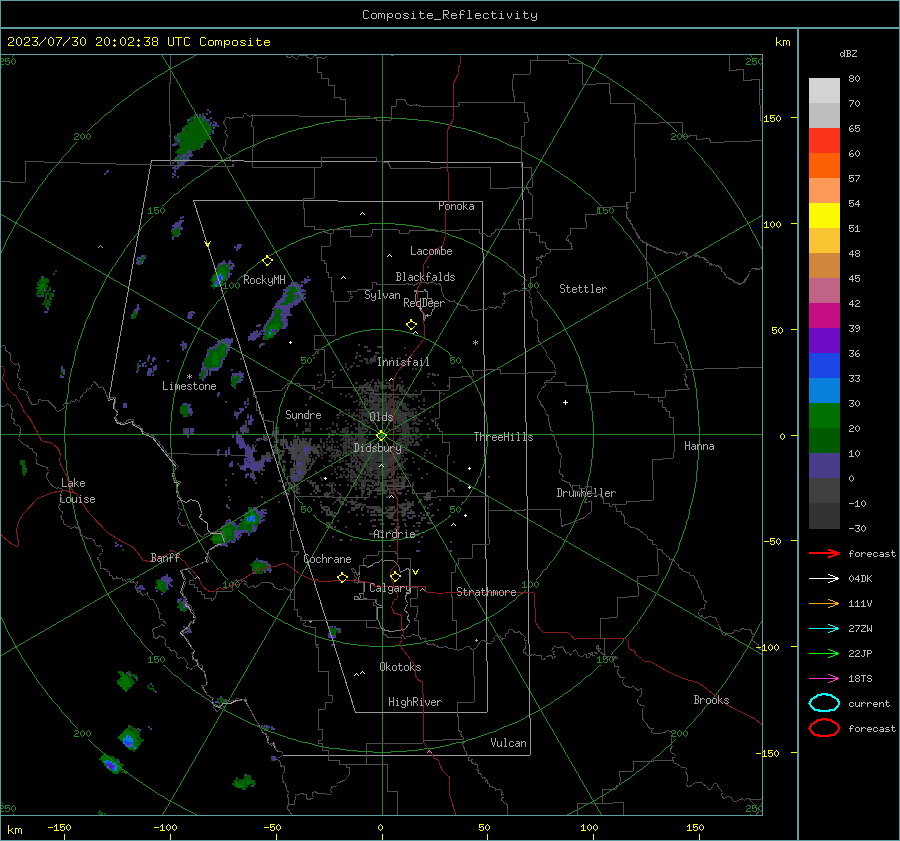Click the 150 tick on right km axis
Viewport: 900px width, 841px height.
coord(773,118)
